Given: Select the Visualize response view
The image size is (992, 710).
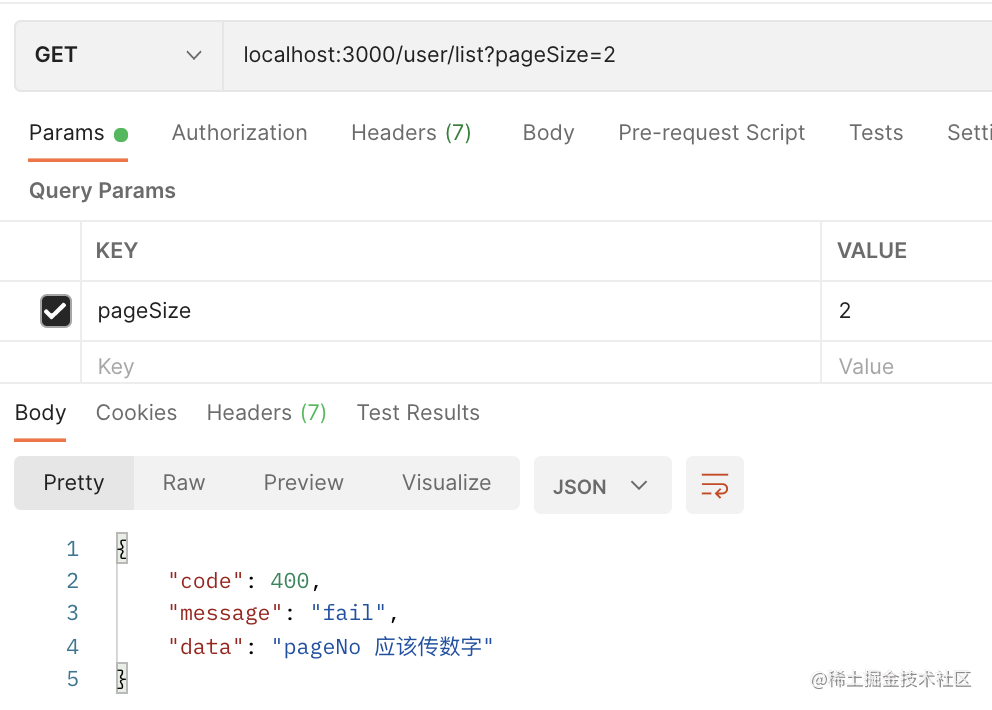Looking at the screenshot, I should point(446,483).
